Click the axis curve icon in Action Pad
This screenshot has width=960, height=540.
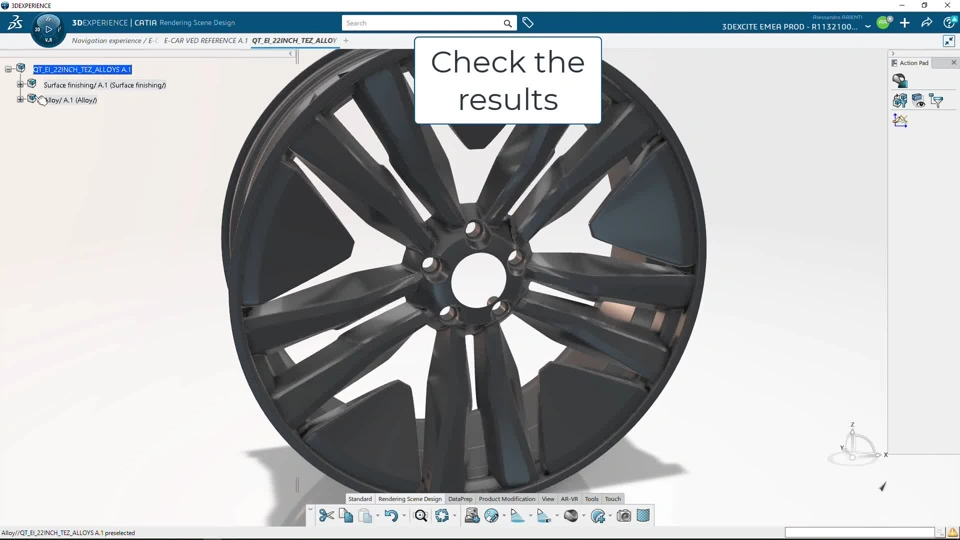coord(900,120)
